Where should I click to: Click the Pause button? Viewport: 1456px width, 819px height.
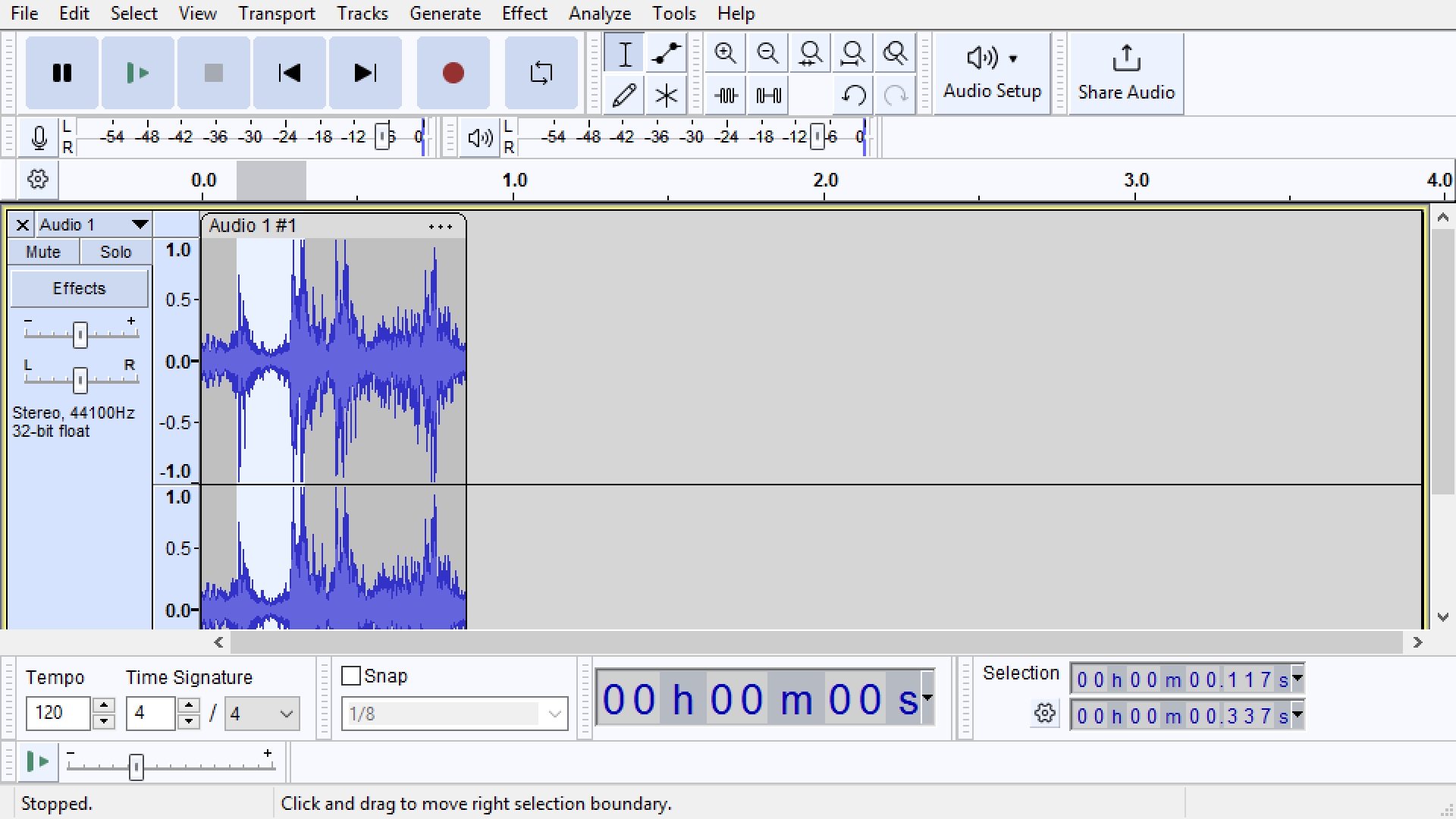[62, 73]
